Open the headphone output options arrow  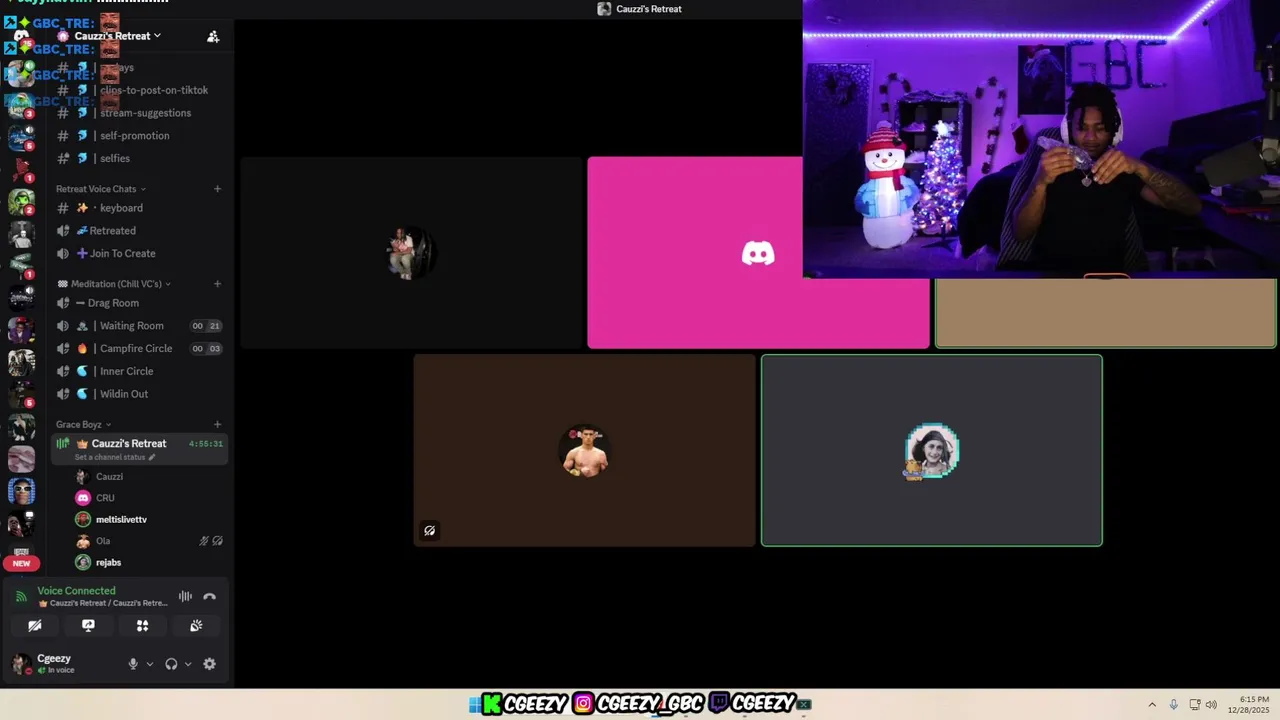coord(188,664)
